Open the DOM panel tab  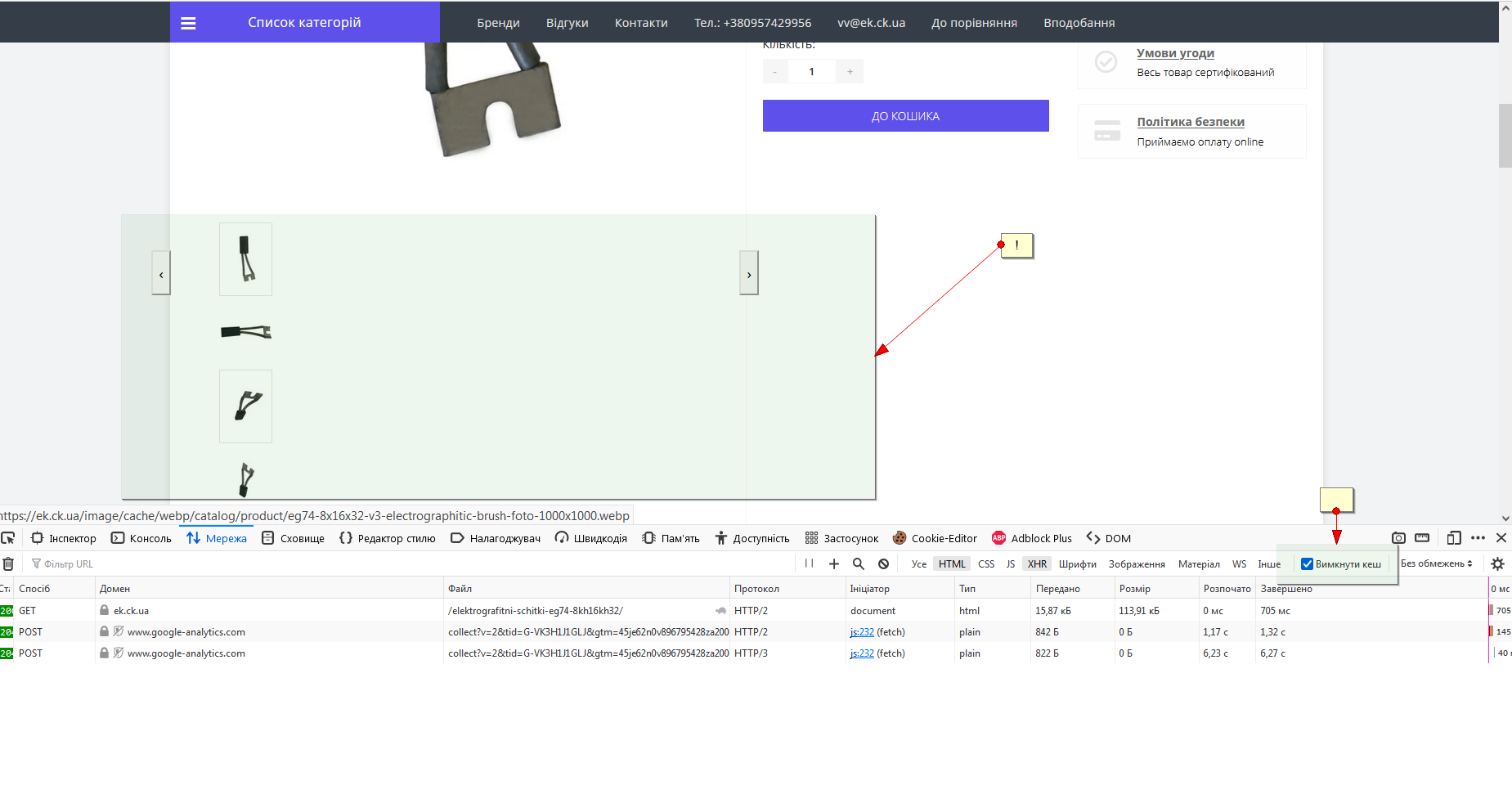1109,538
